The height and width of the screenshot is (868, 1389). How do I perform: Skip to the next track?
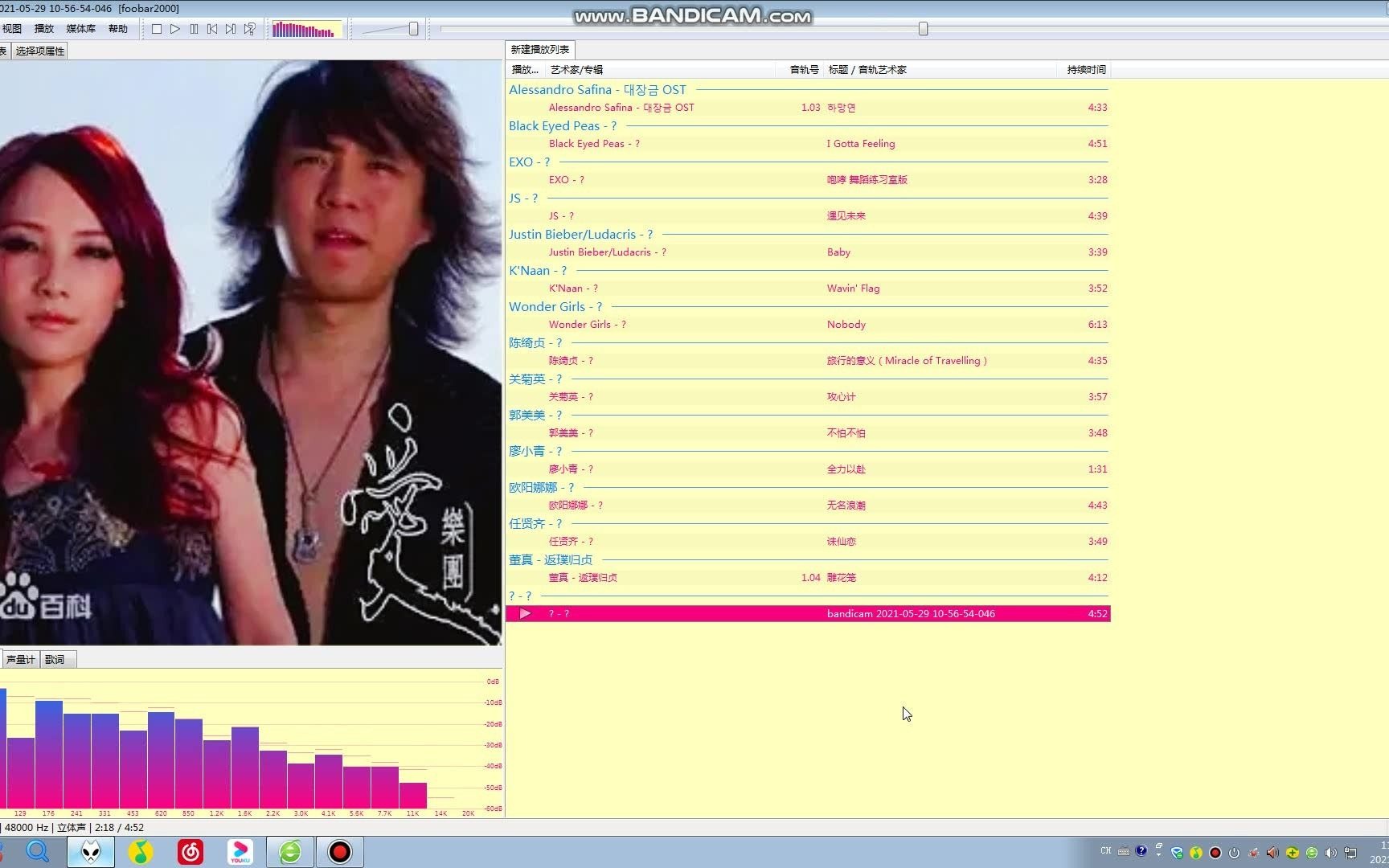click(x=231, y=29)
